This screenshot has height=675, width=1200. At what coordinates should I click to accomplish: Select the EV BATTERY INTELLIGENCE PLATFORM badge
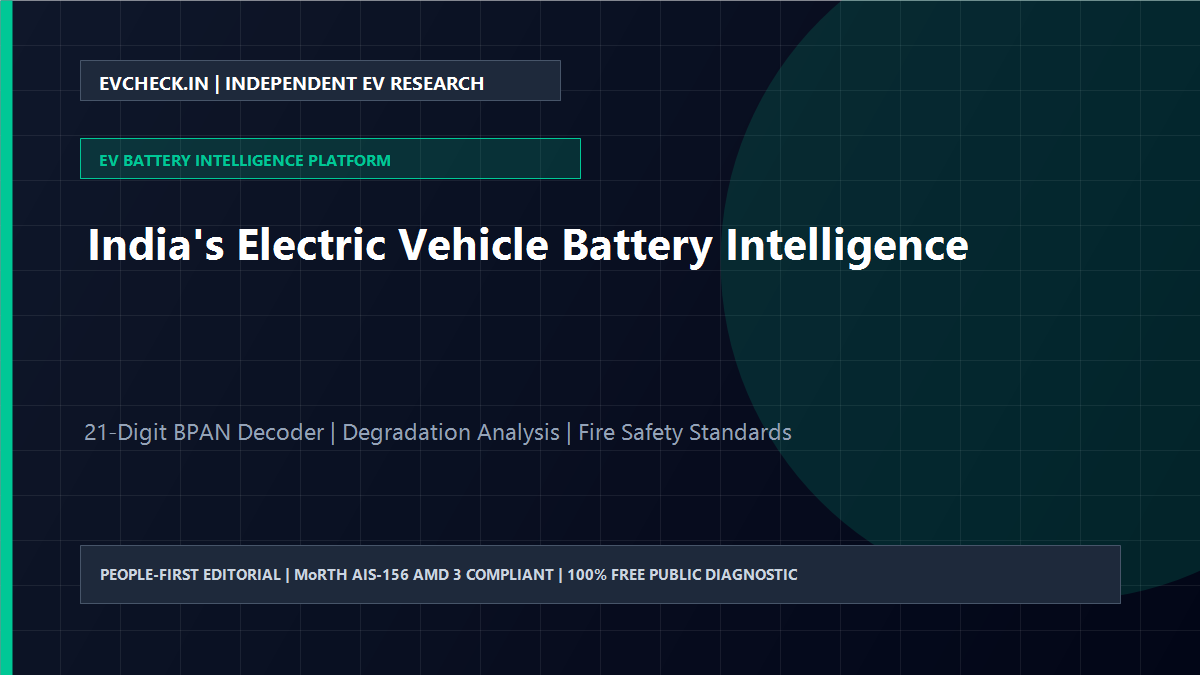(330, 159)
